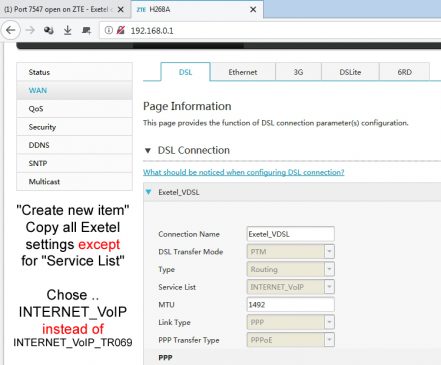Image resolution: width=441 pixels, height=365 pixels.
Task: Click the browser forward arrow
Action: (x=30, y=31)
